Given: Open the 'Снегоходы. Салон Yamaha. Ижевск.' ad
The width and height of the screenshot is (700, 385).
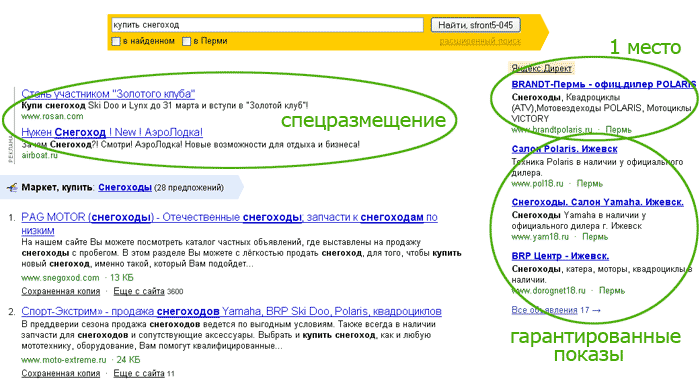Looking at the screenshot, I should (x=597, y=202).
